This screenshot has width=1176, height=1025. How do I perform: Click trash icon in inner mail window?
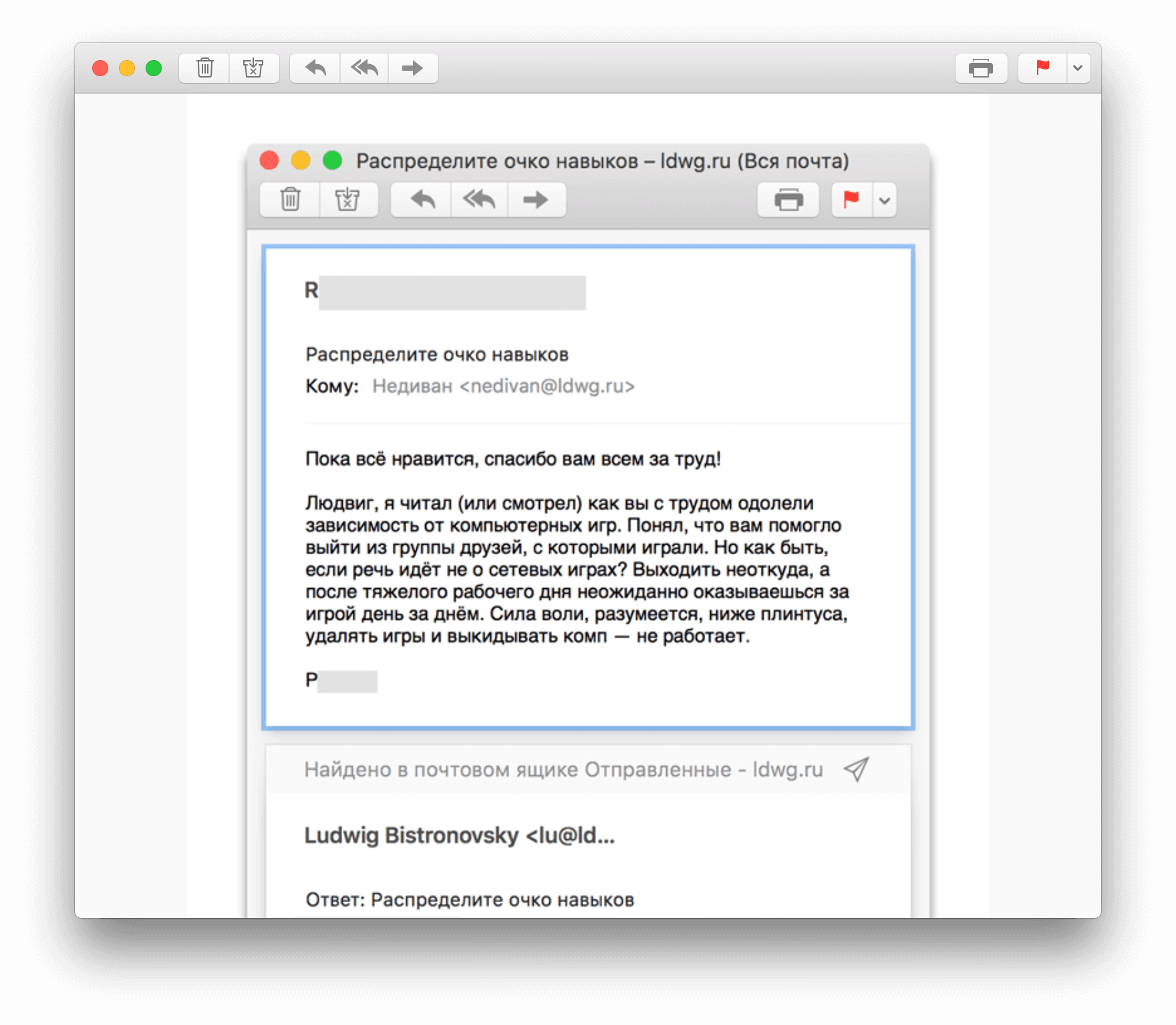point(290,200)
